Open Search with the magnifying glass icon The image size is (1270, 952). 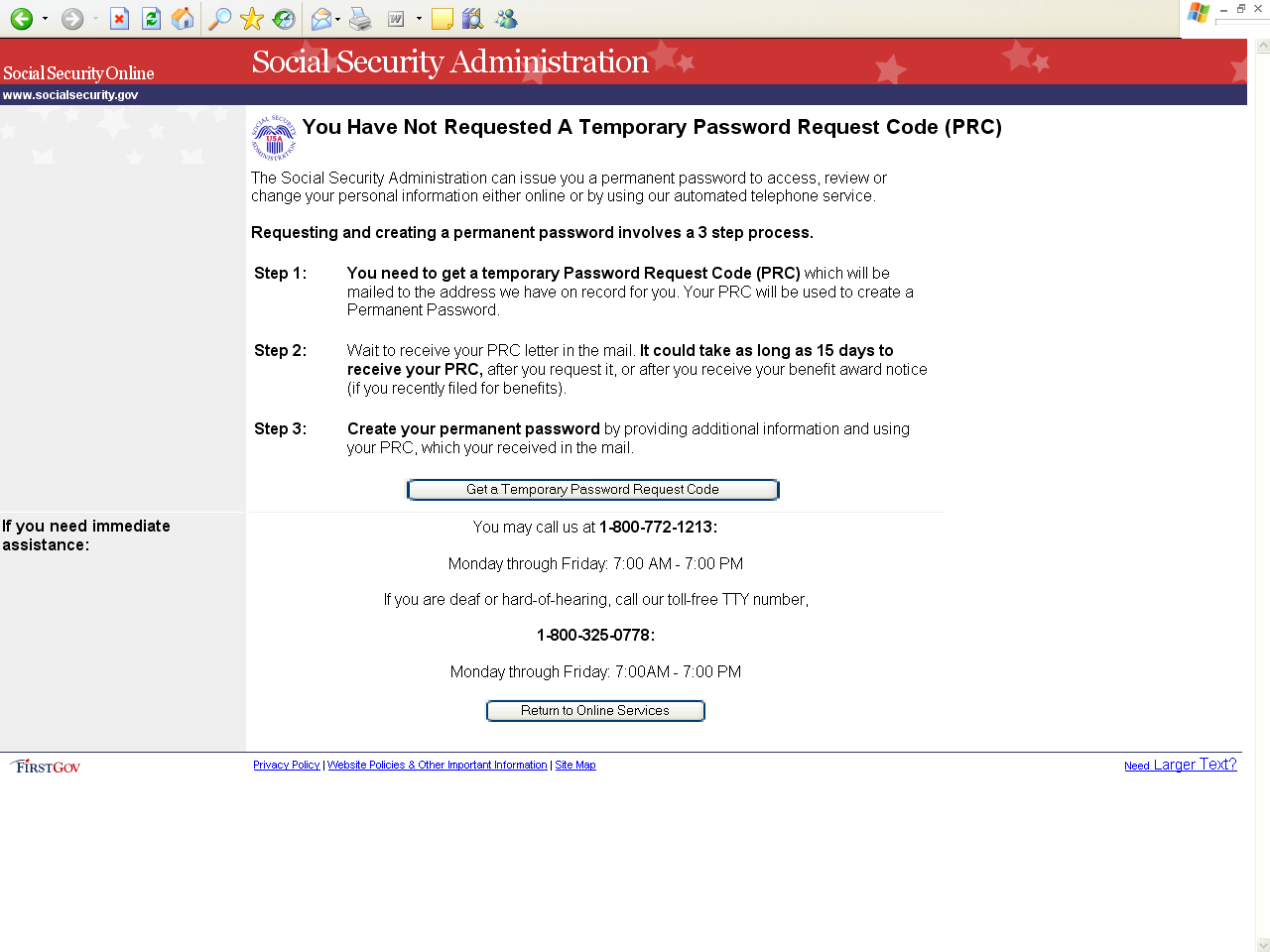coord(219,19)
